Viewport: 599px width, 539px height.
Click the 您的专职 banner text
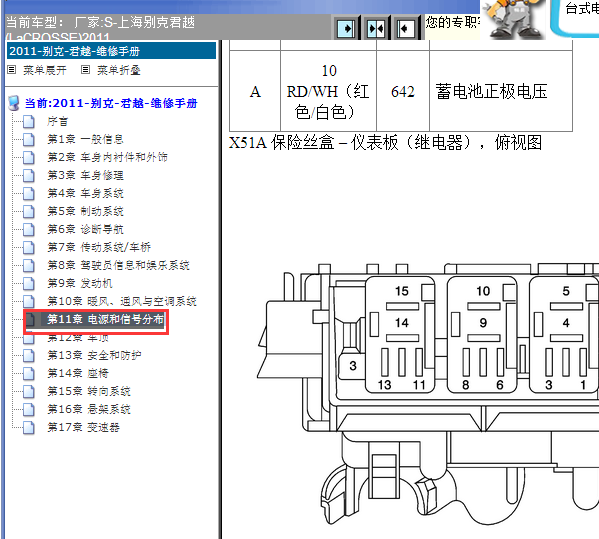452,22
